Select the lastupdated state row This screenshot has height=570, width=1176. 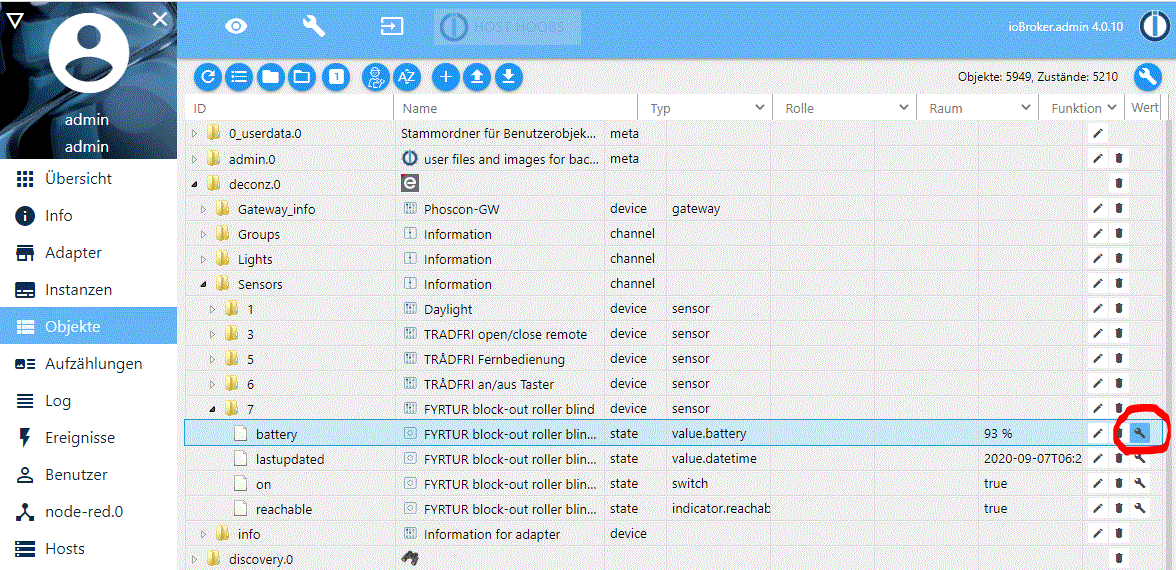coord(290,459)
